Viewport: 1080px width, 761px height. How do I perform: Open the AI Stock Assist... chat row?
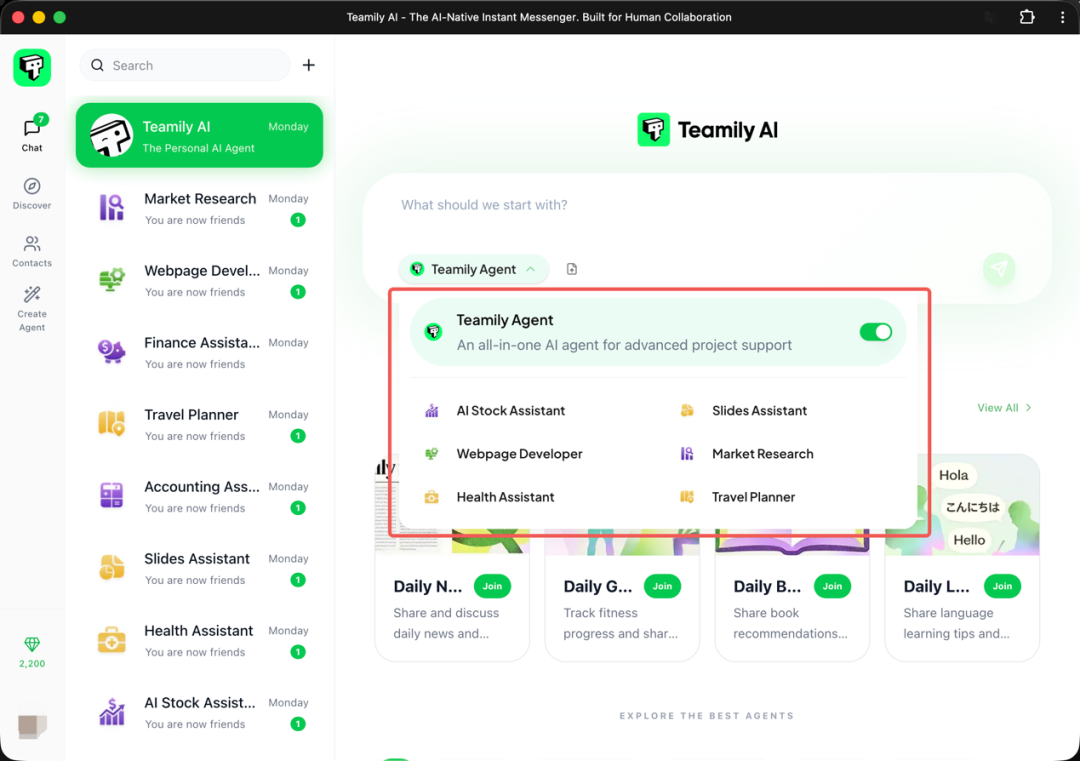(200, 711)
